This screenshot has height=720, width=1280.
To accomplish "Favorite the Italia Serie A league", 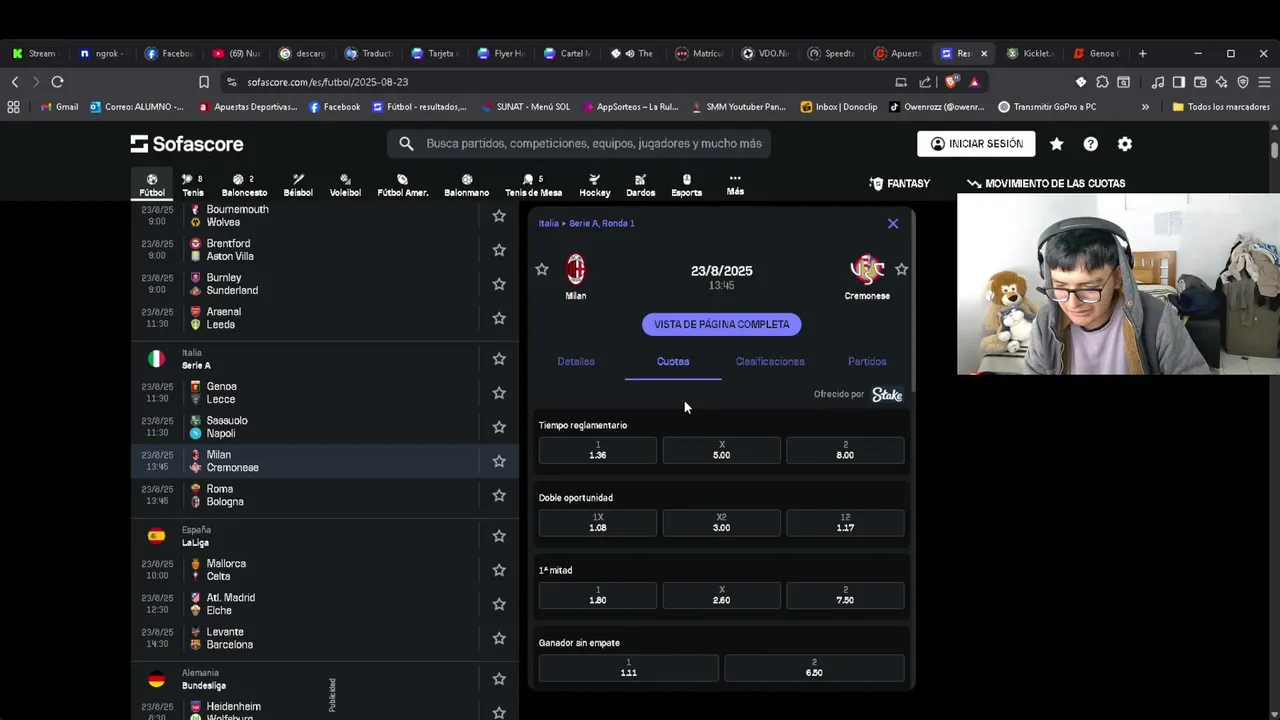I will [x=499, y=359].
